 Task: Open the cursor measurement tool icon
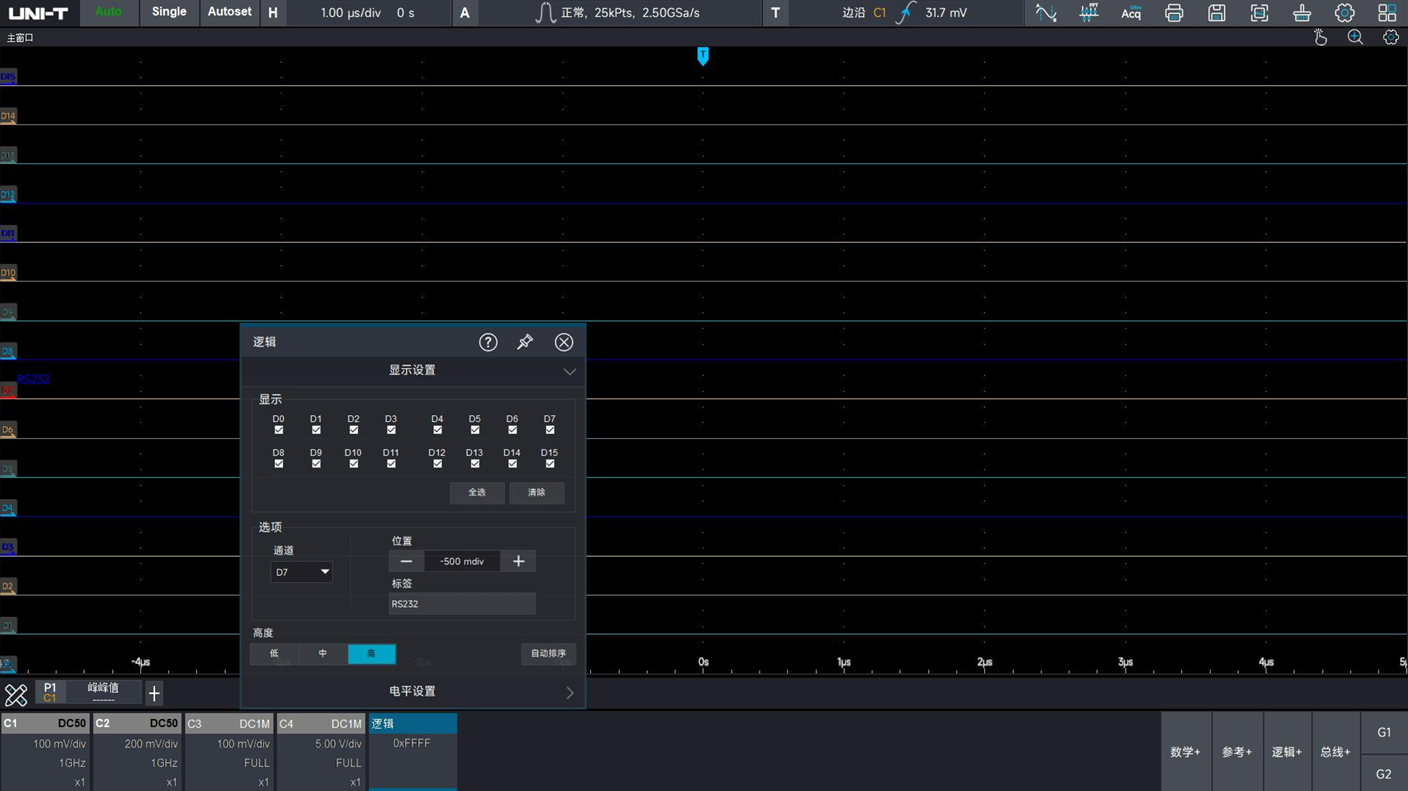click(x=1046, y=13)
